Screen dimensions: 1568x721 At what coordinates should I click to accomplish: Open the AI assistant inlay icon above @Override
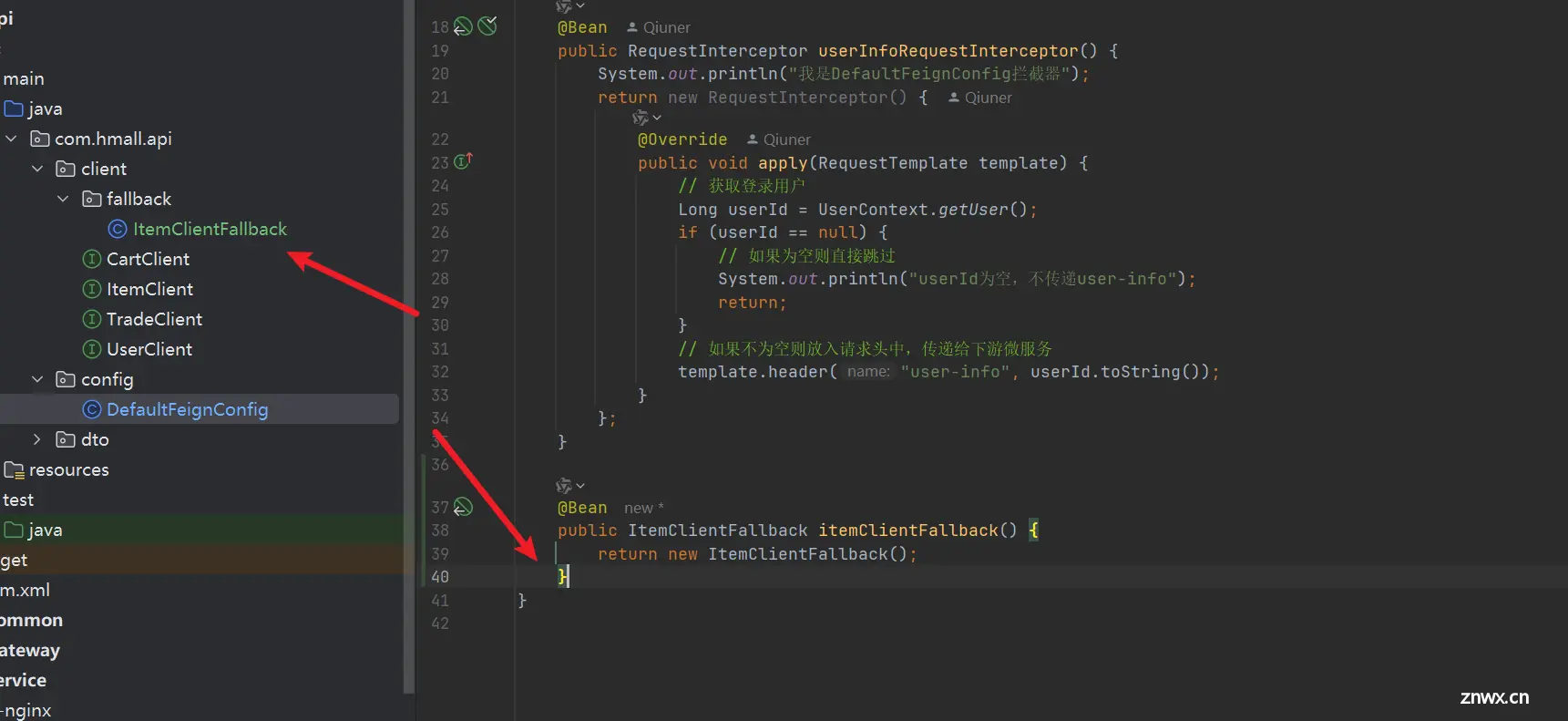tap(641, 118)
